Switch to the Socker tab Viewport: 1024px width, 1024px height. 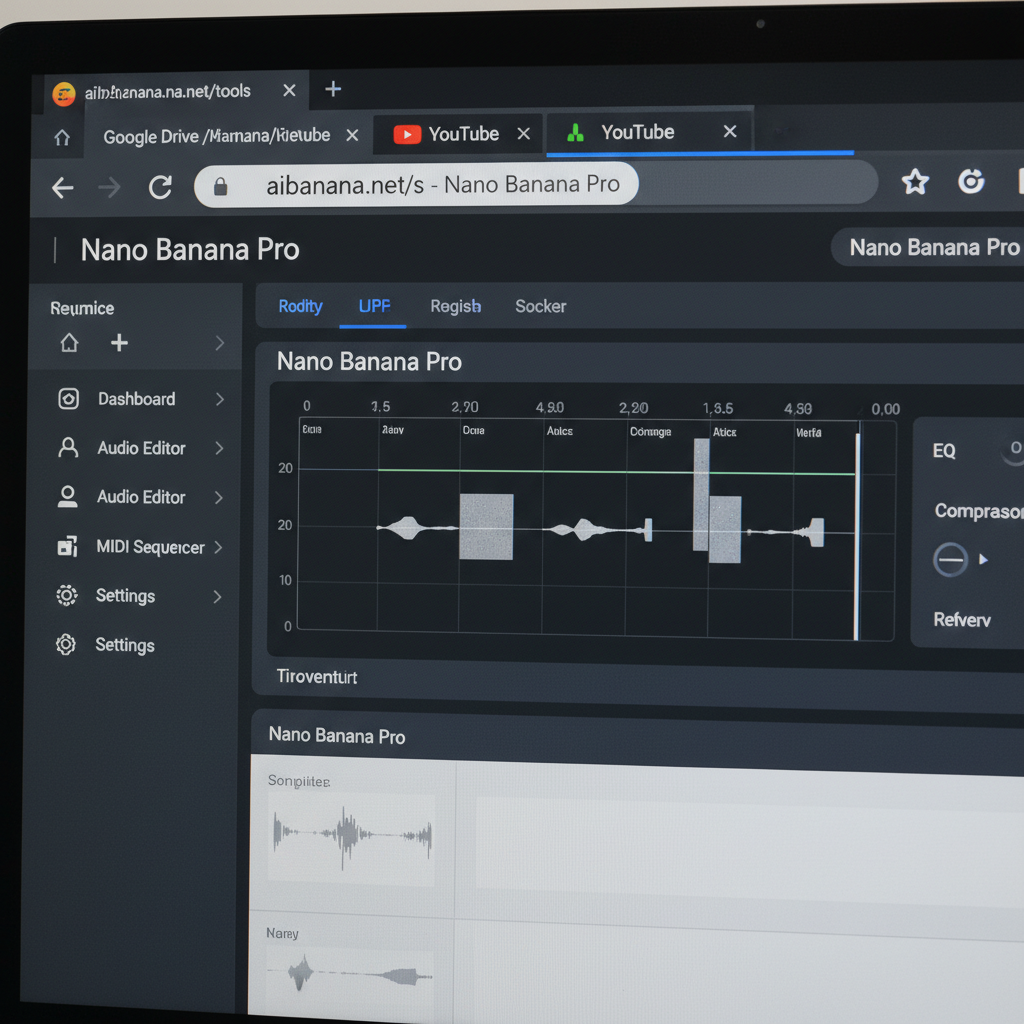click(540, 306)
